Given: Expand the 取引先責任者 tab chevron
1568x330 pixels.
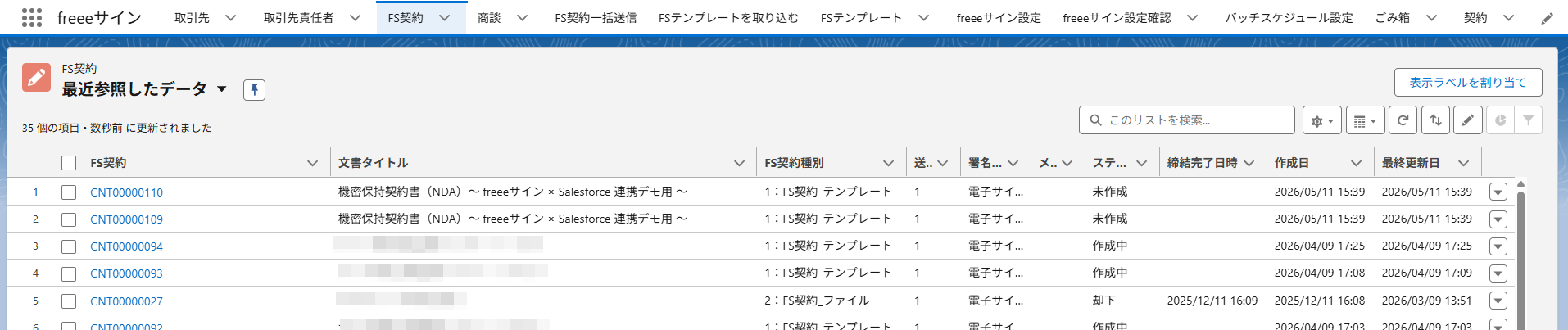Looking at the screenshot, I should tap(355, 17).
